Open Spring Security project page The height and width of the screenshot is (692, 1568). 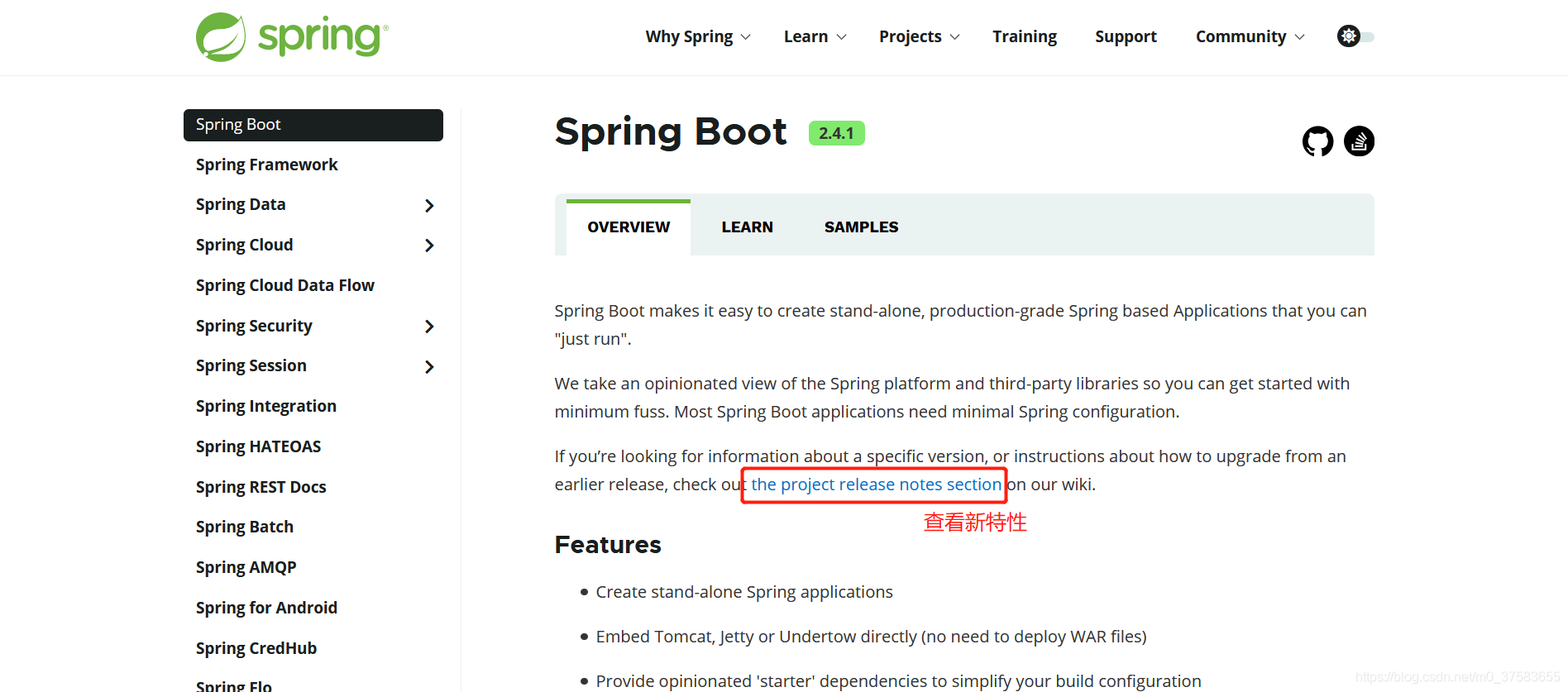[254, 326]
